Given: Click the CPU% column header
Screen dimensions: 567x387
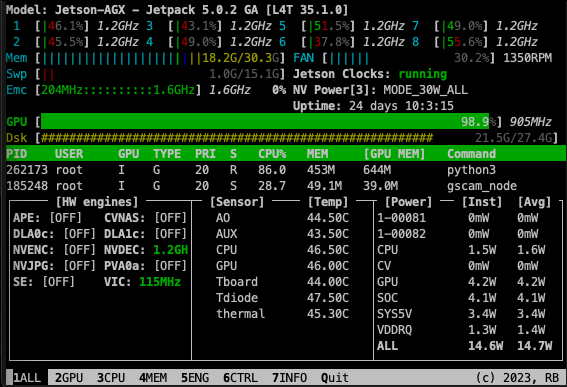Looking at the screenshot, I should pos(272,154).
